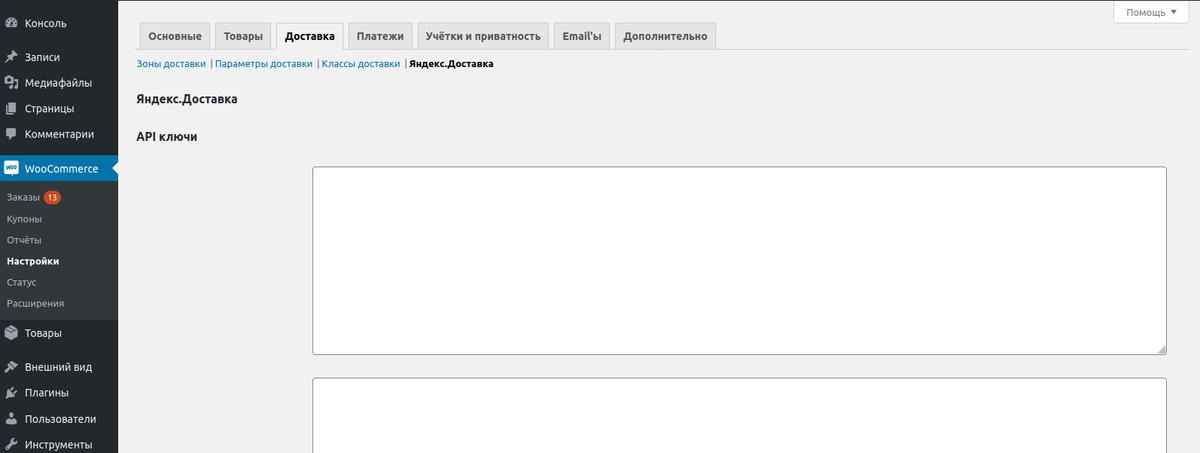Open Купоны in the WooCommerce submenu
This screenshot has height=453, width=1200.
pos(24,218)
